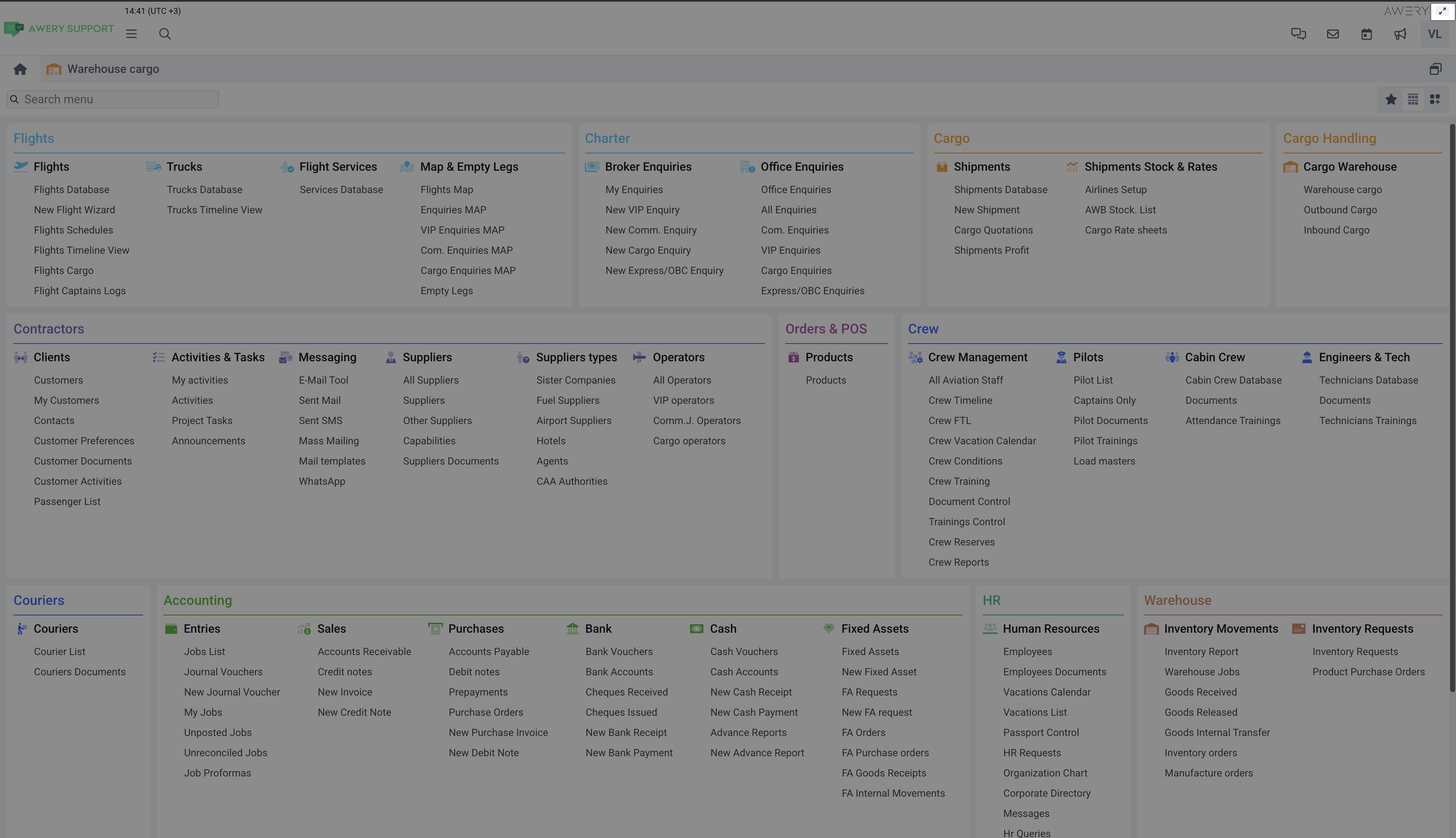Open the windows stack icon
This screenshot has height=838, width=1456.
pyautogui.click(x=1435, y=69)
